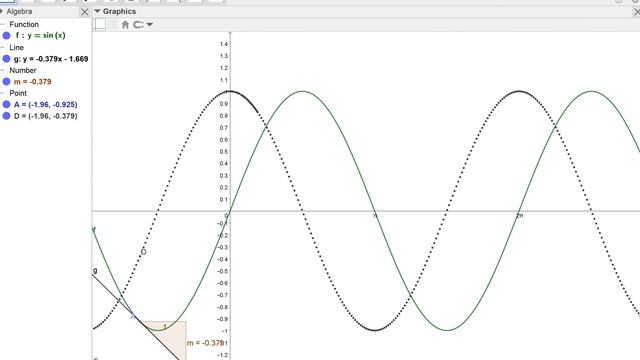This screenshot has height=360, width=640.
Task: Select blue point A on the sine curve
Action: pyautogui.click(x=133, y=316)
